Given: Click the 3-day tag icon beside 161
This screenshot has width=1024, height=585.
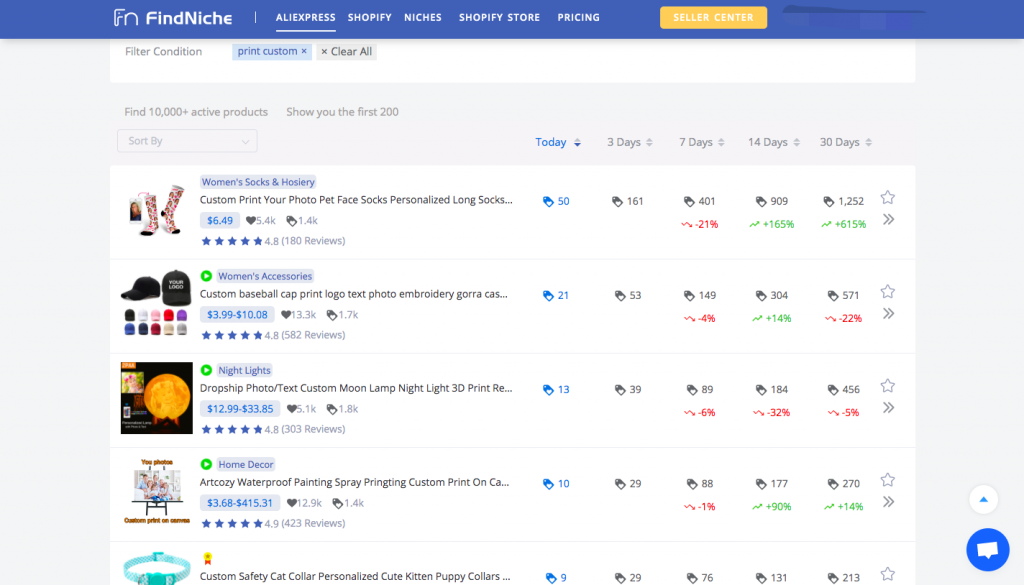Looking at the screenshot, I should 617,202.
